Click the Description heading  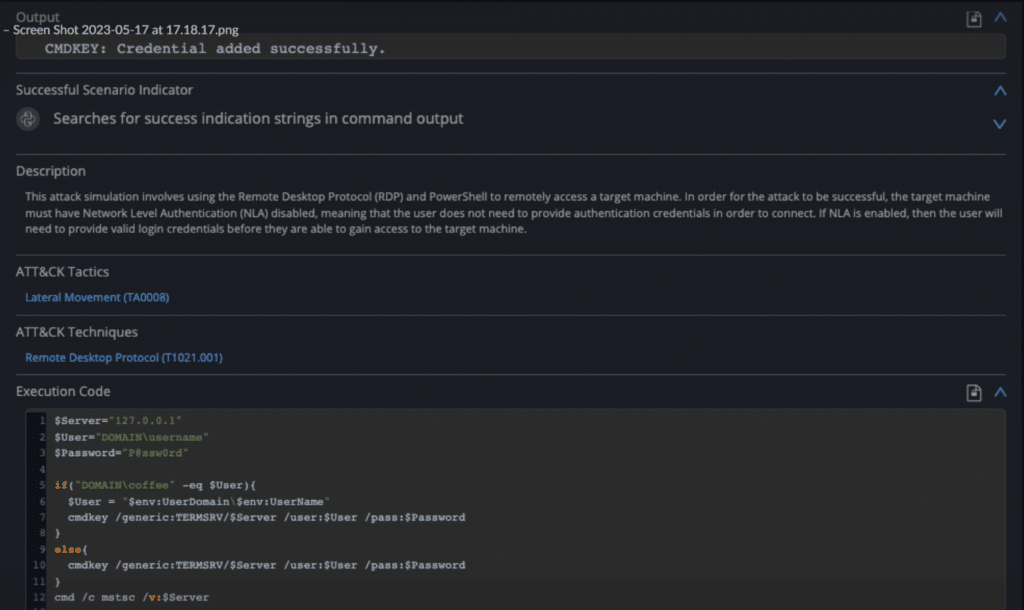coord(51,171)
